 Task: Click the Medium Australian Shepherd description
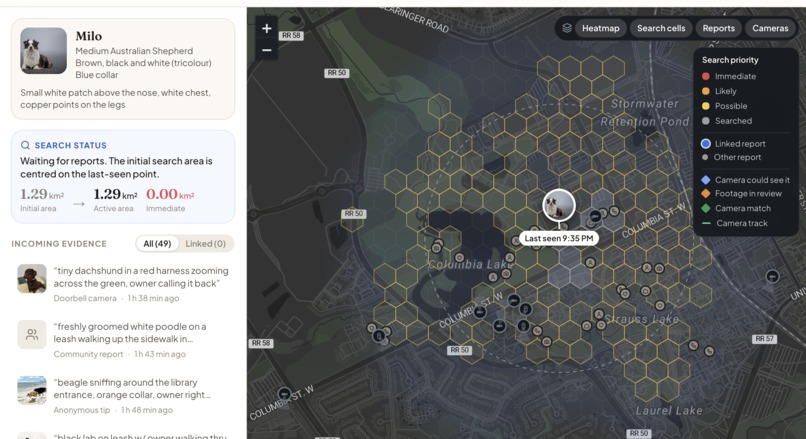(x=134, y=51)
